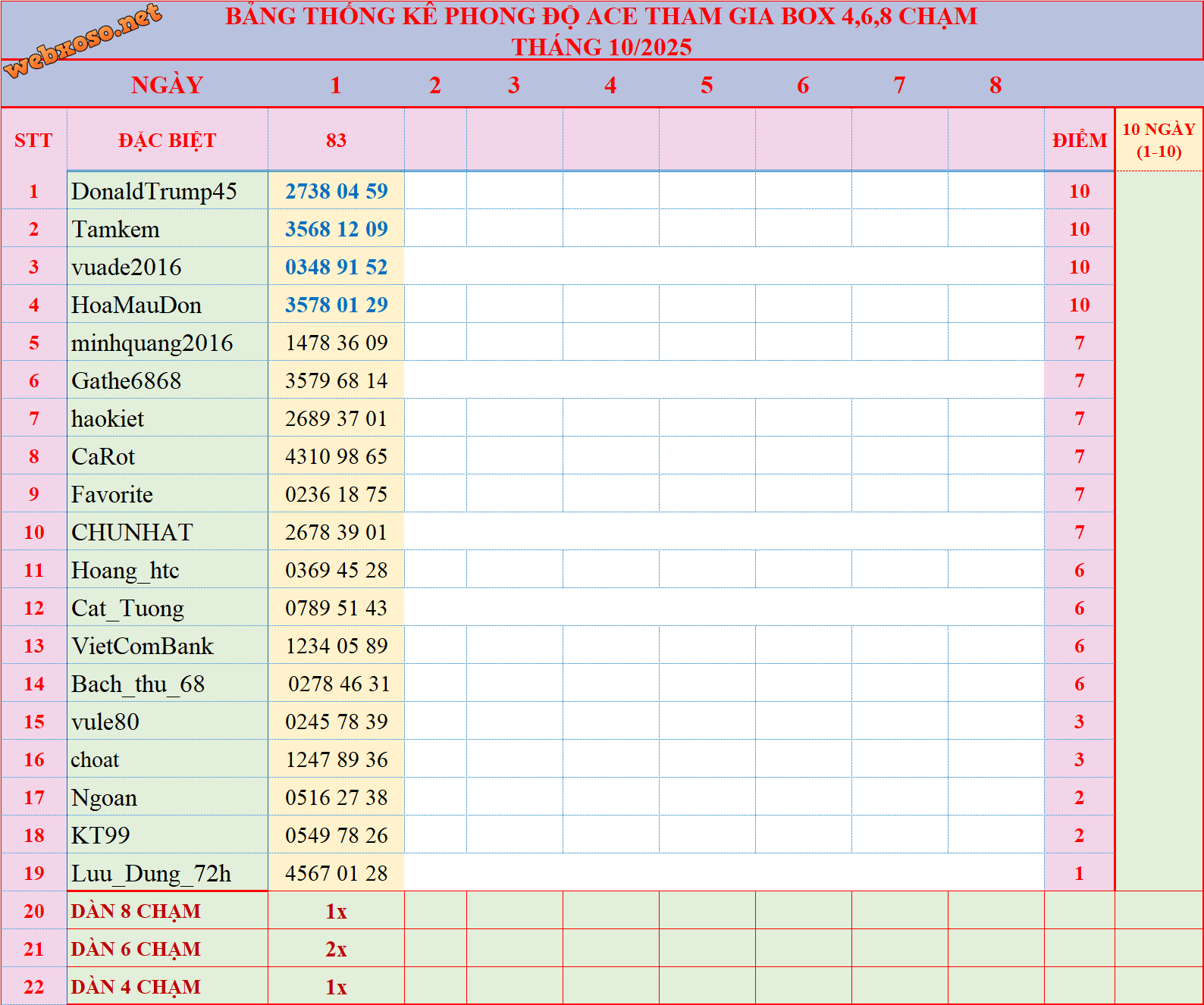Image resolution: width=1204 pixels, height=1005 pixels.
Task: Click the ĐIỂM column header
Action: tap(1079, 140)
